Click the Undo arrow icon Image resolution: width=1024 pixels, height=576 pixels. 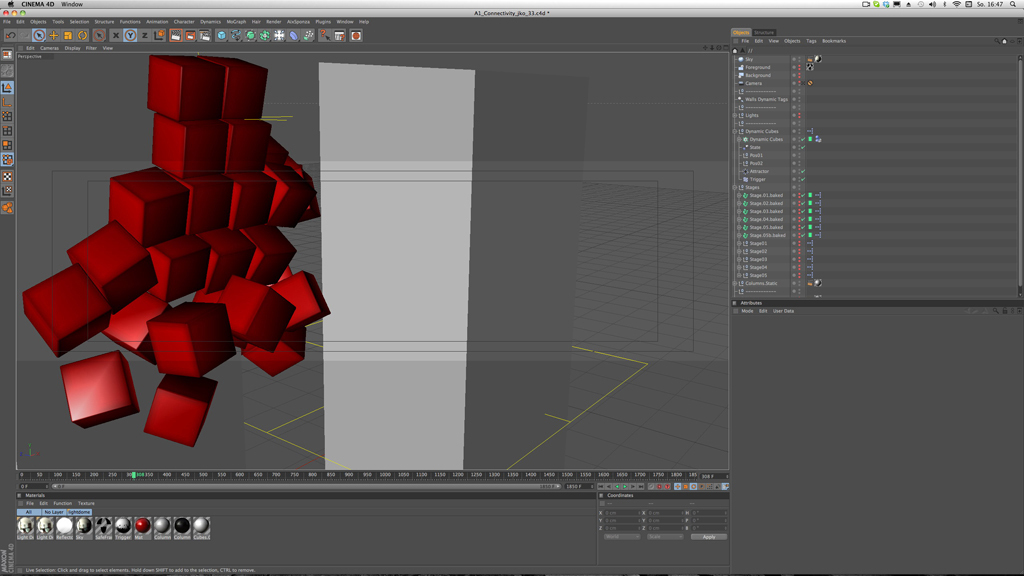click(10, 36)
